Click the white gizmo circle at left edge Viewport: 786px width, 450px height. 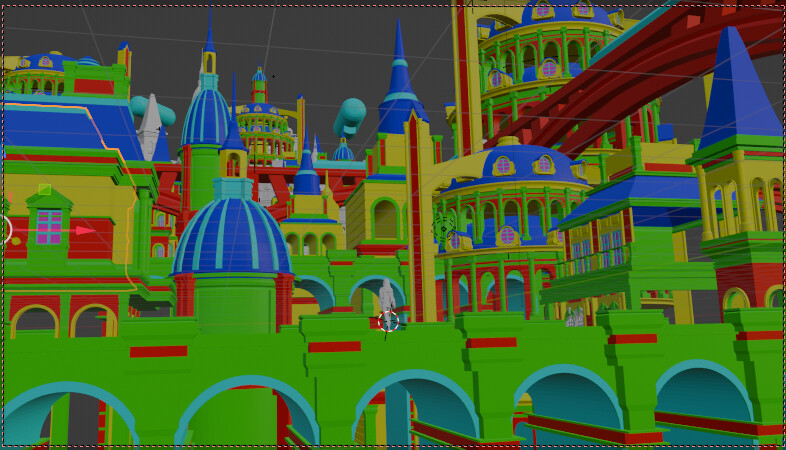click(3, 230)
